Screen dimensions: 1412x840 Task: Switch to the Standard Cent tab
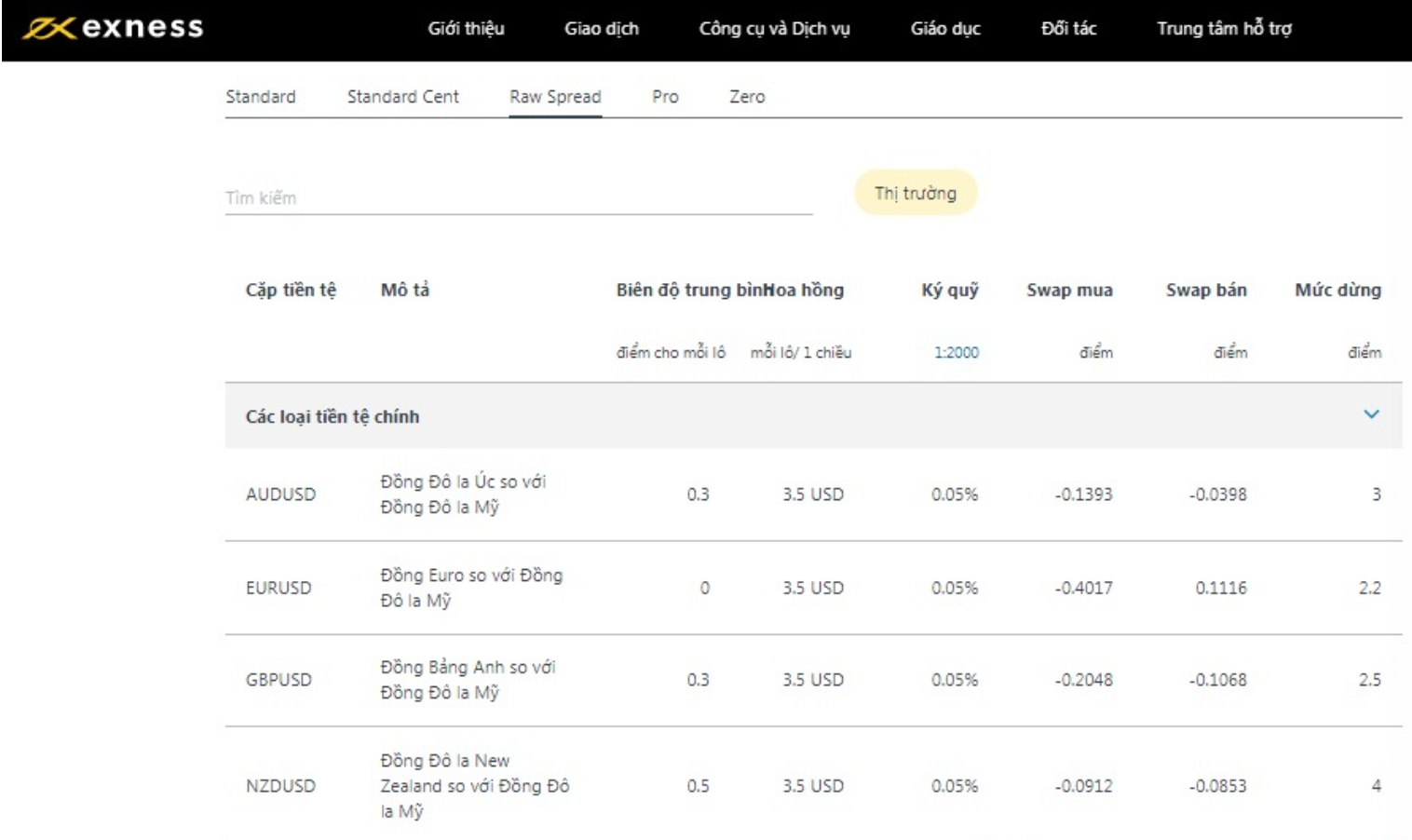click(x=403, y=97)
